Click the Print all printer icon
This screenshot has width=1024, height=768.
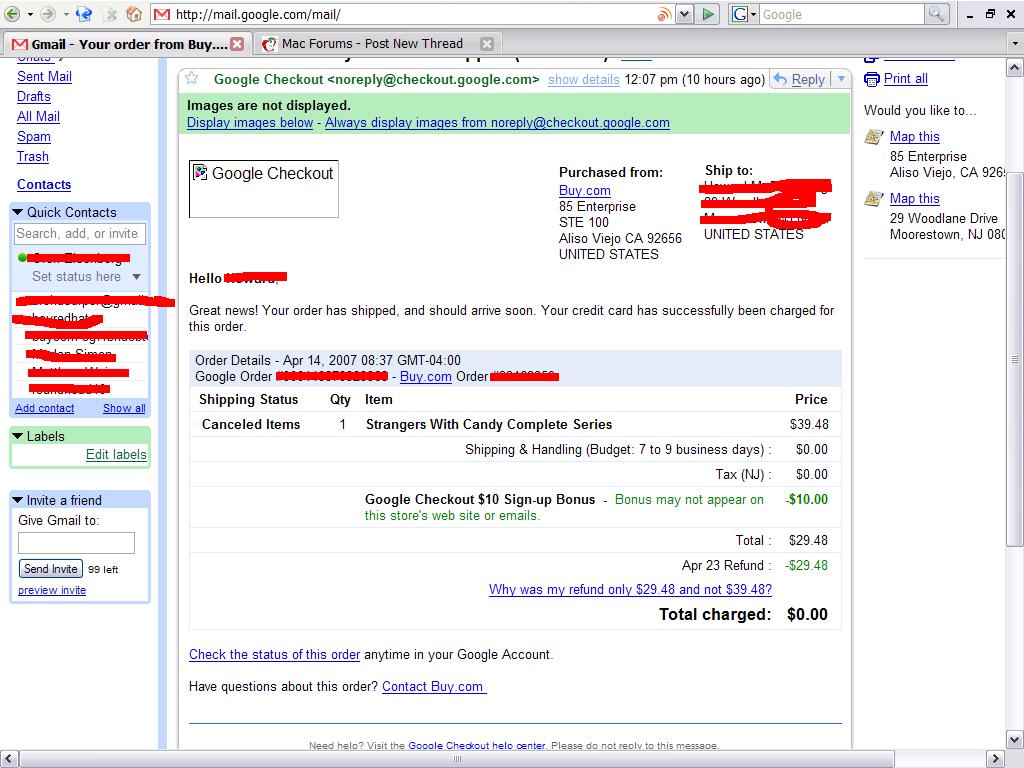872,79
